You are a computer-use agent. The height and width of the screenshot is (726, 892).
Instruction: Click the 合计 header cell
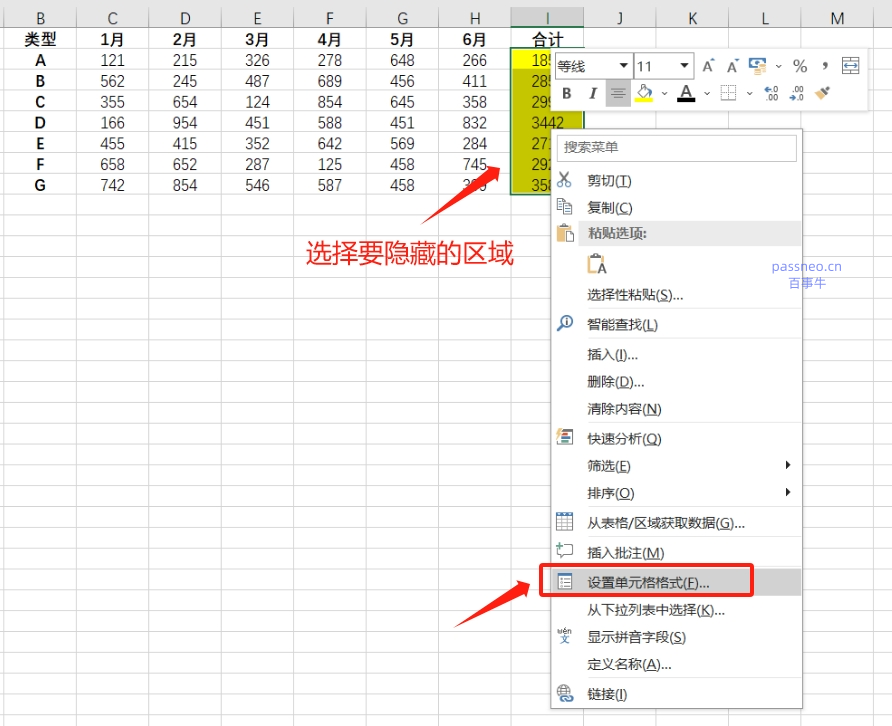[547, 39]
